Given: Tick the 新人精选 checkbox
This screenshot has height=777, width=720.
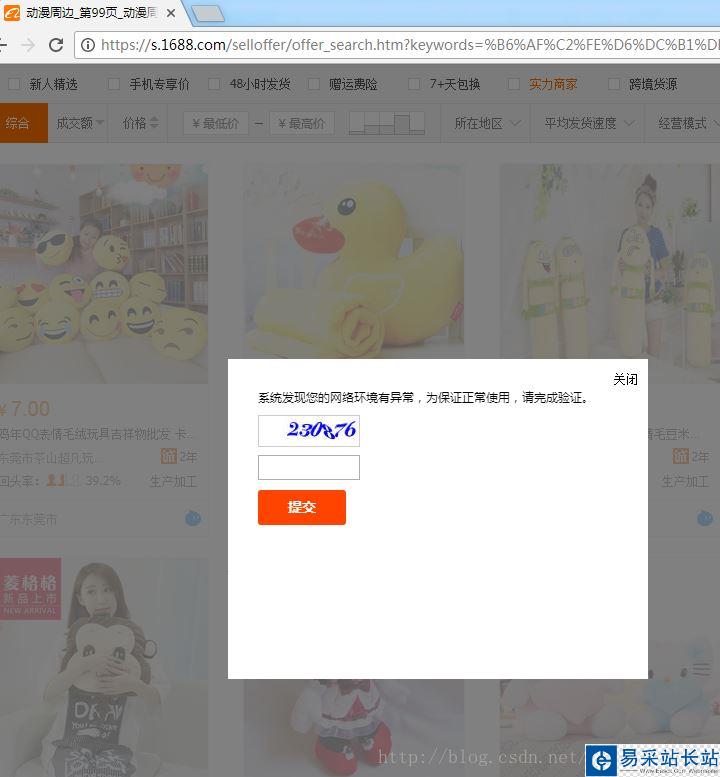Looking at the screenshot, I should (x=14, y=84).
